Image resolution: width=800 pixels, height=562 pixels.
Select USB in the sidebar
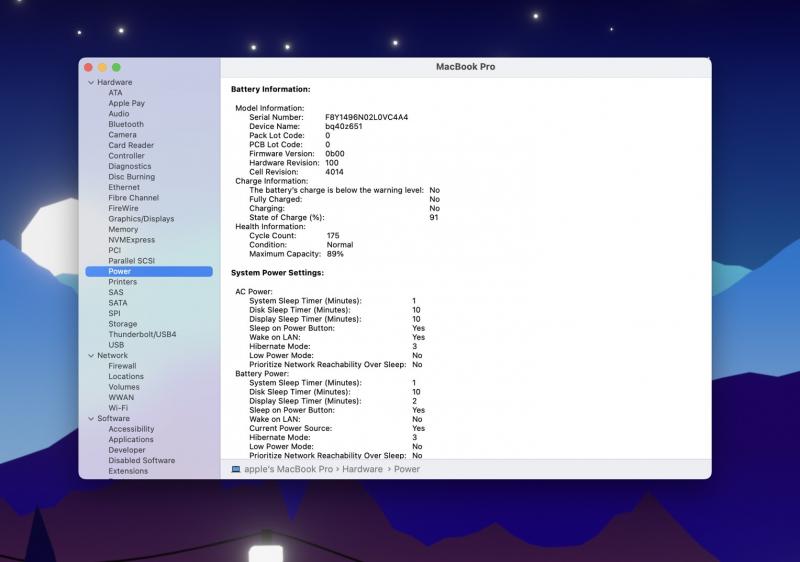click(x=116, y=345)
